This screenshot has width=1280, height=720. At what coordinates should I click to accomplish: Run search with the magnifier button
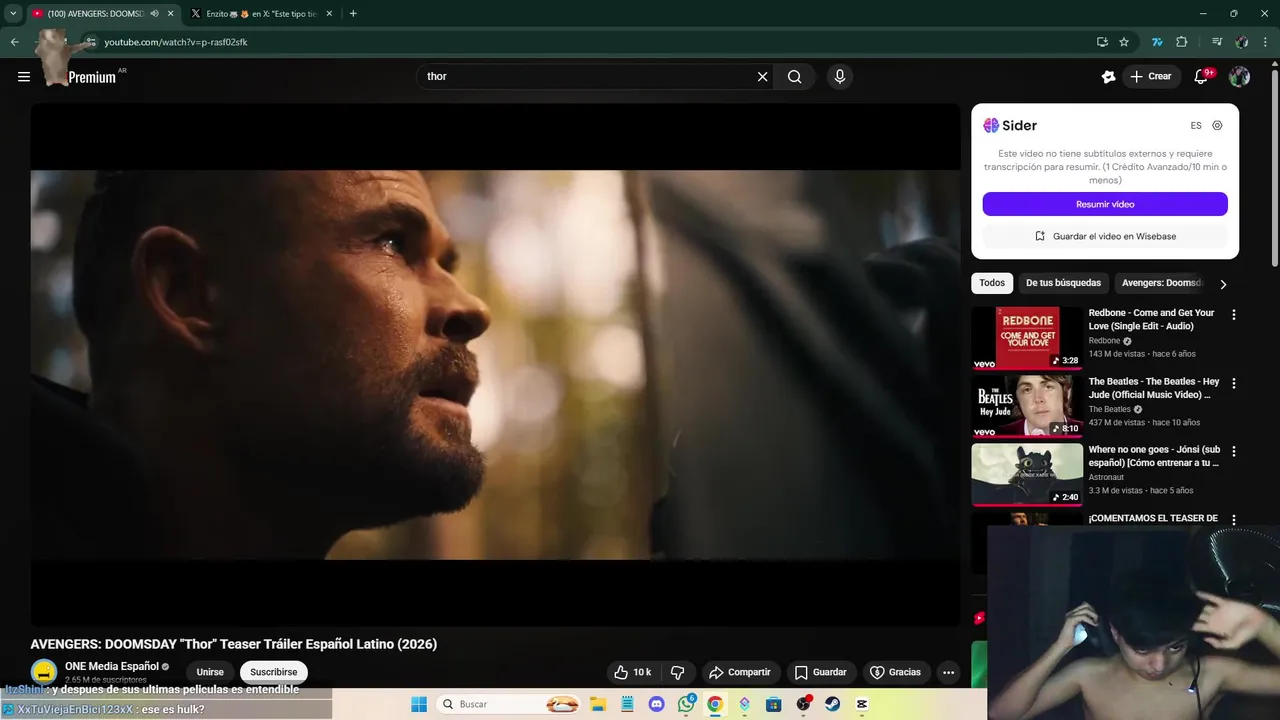794,77
